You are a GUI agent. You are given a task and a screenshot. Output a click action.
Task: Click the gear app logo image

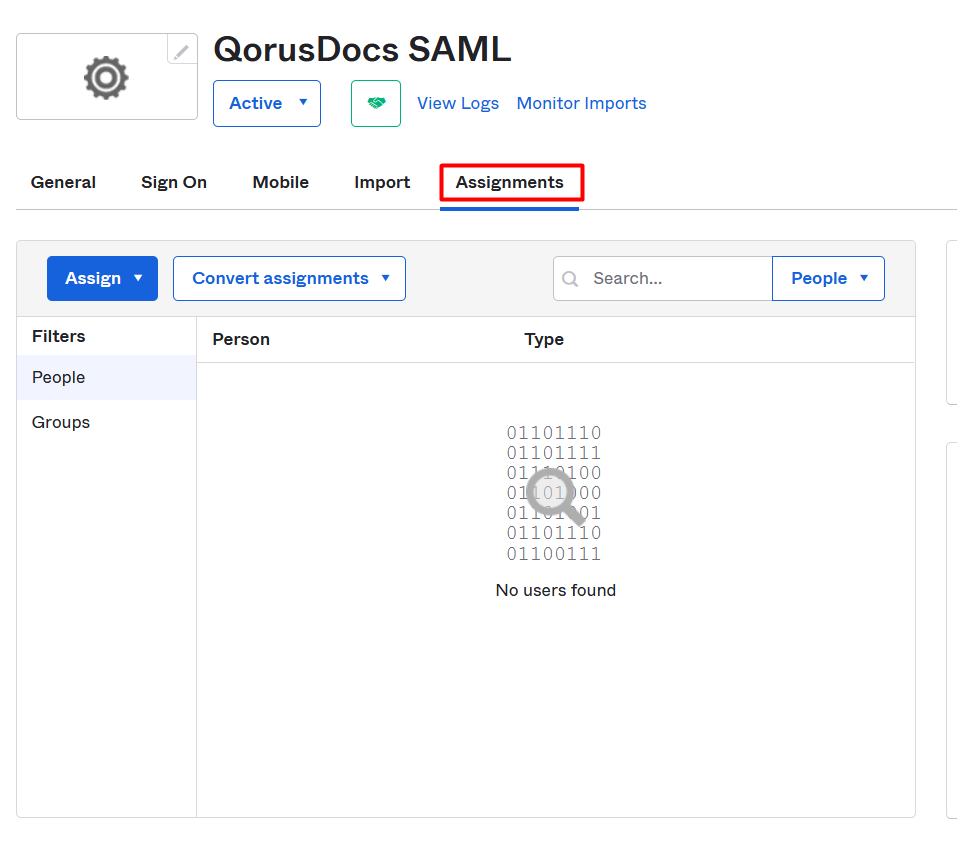click(x=106, y=78)
